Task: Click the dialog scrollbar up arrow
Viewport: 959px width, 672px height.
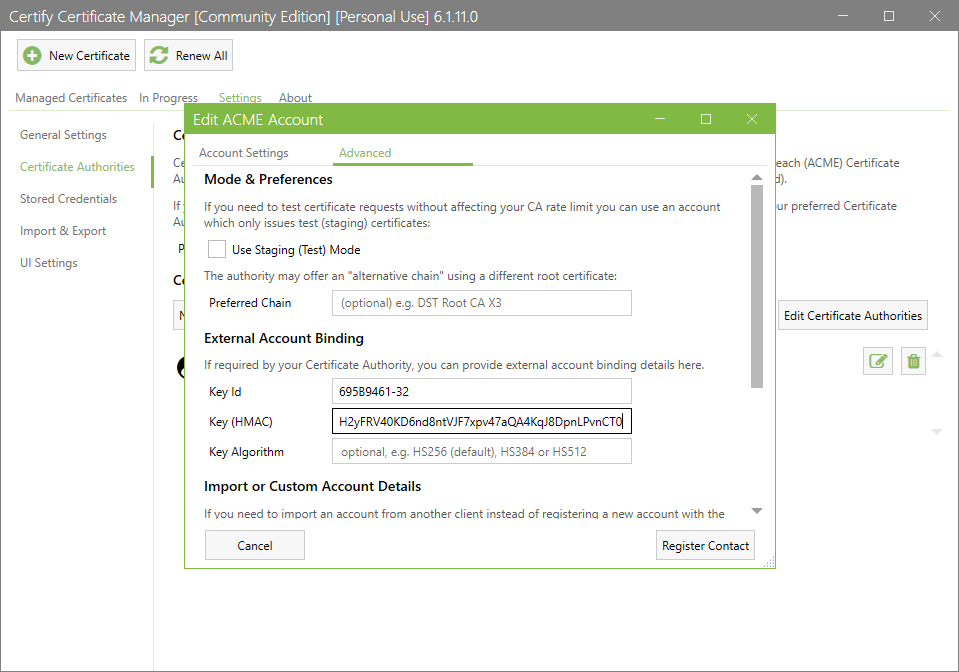Action: click(x=757, y=177)
